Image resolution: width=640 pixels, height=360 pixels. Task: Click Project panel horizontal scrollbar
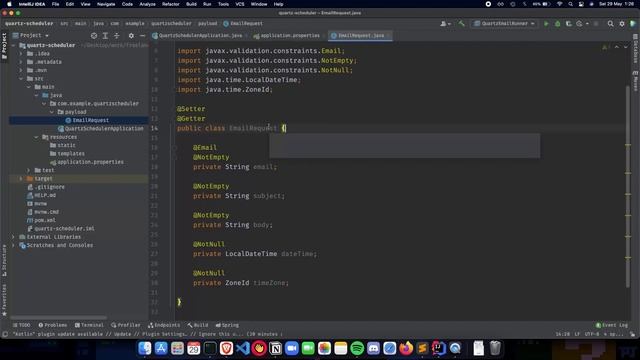[58, 317]
